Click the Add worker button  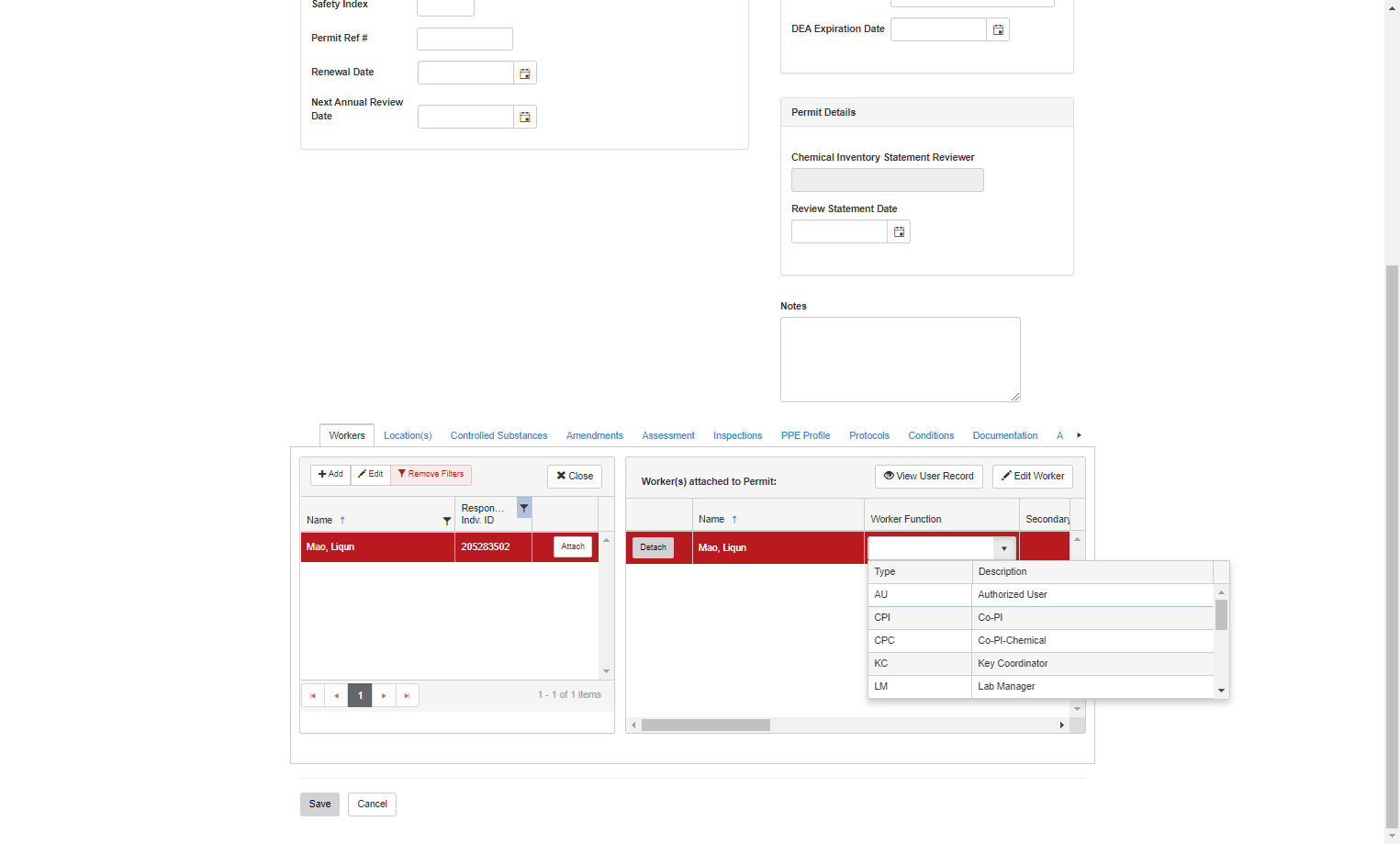[330, 475]
